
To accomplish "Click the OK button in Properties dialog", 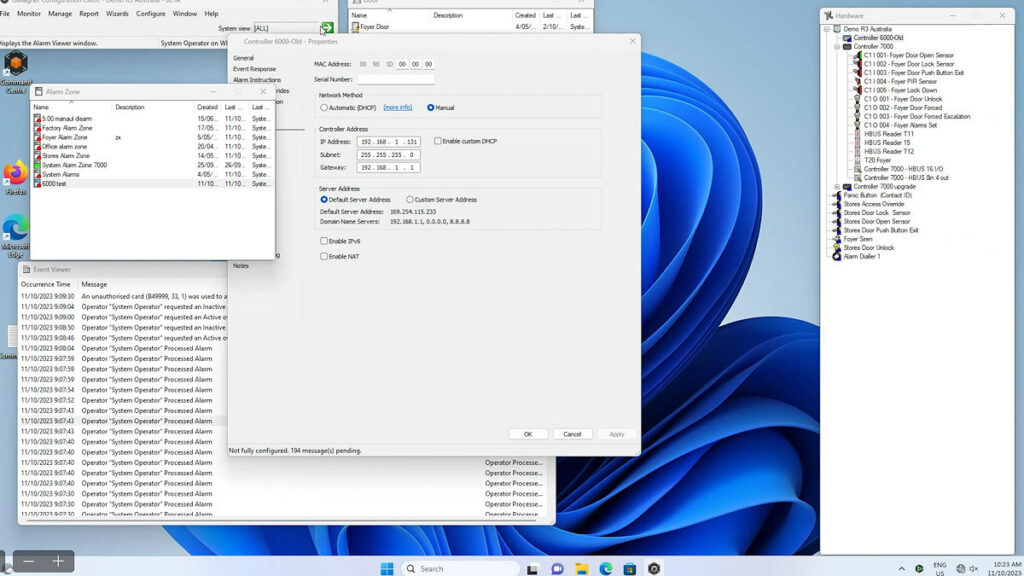I will coord(527,434).
